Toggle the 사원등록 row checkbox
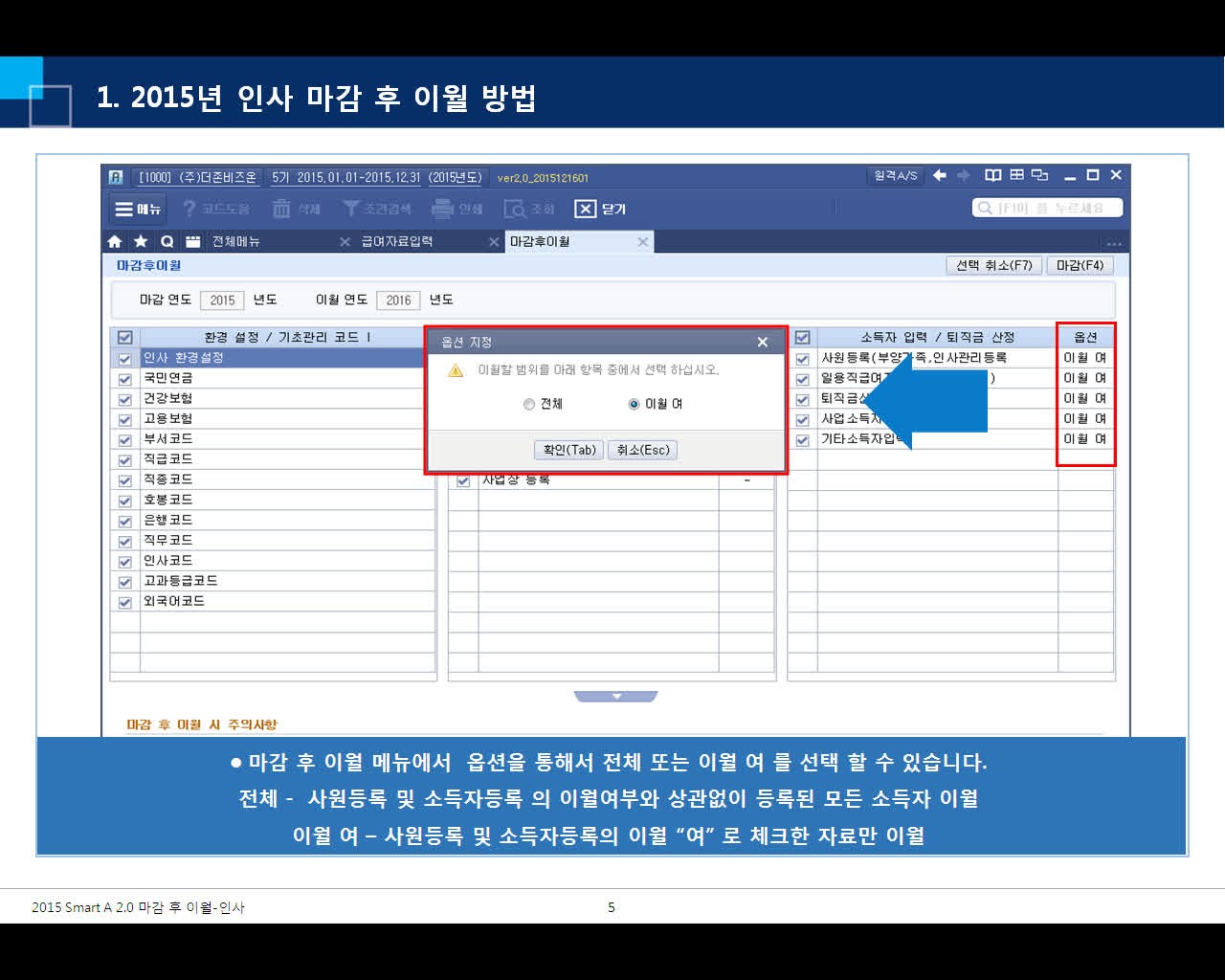The width and height of the screenshot is (1225, 980). point(802,358)
